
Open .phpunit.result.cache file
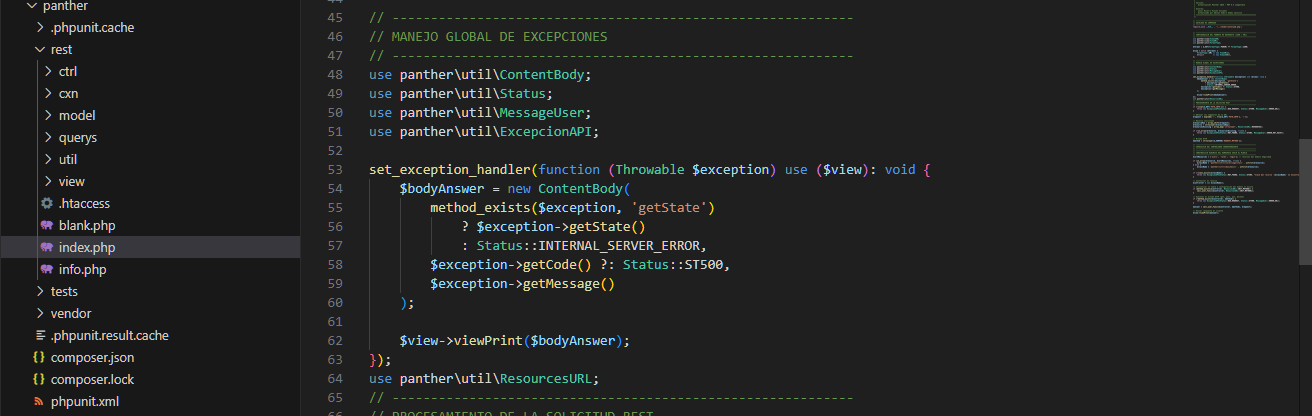(110, 335)
